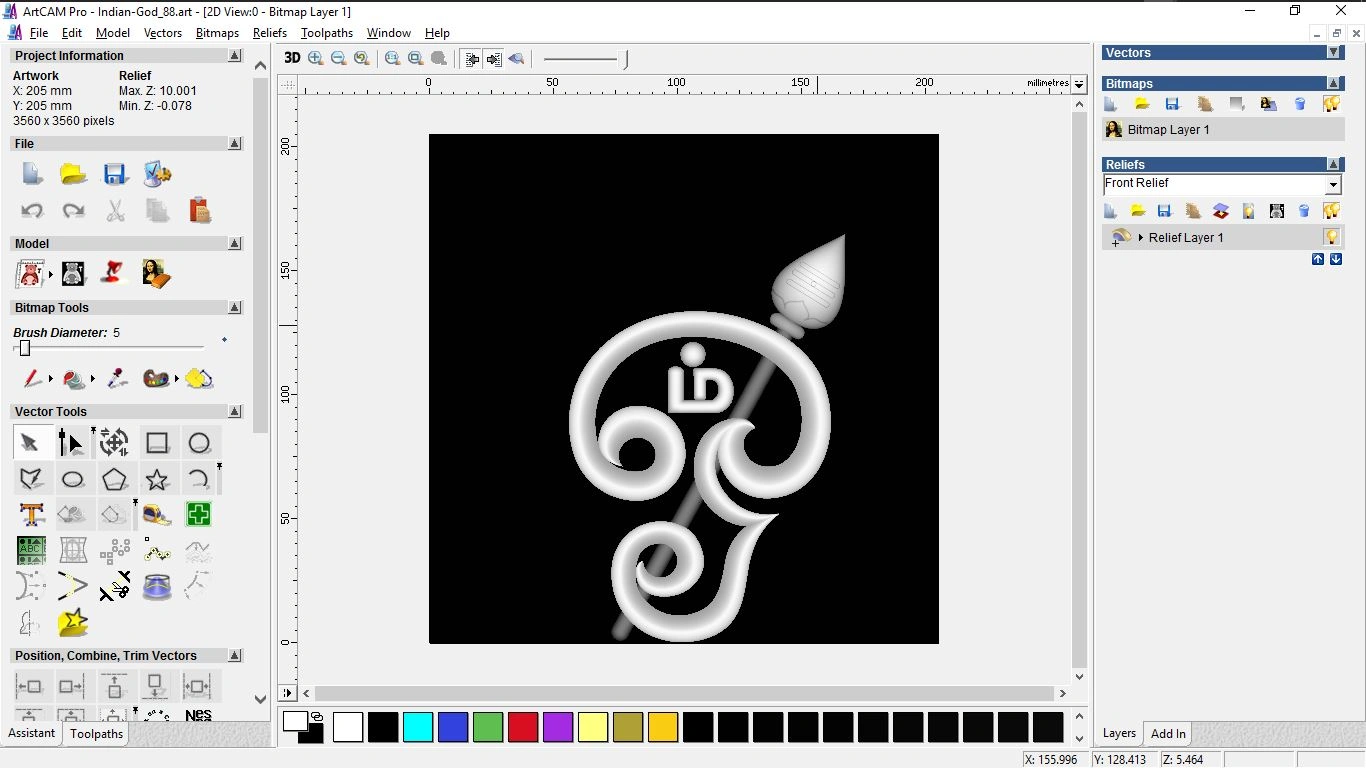
Task: Toggle visibility bulb of Relief Layer 1
Action: click(1331, 237)
